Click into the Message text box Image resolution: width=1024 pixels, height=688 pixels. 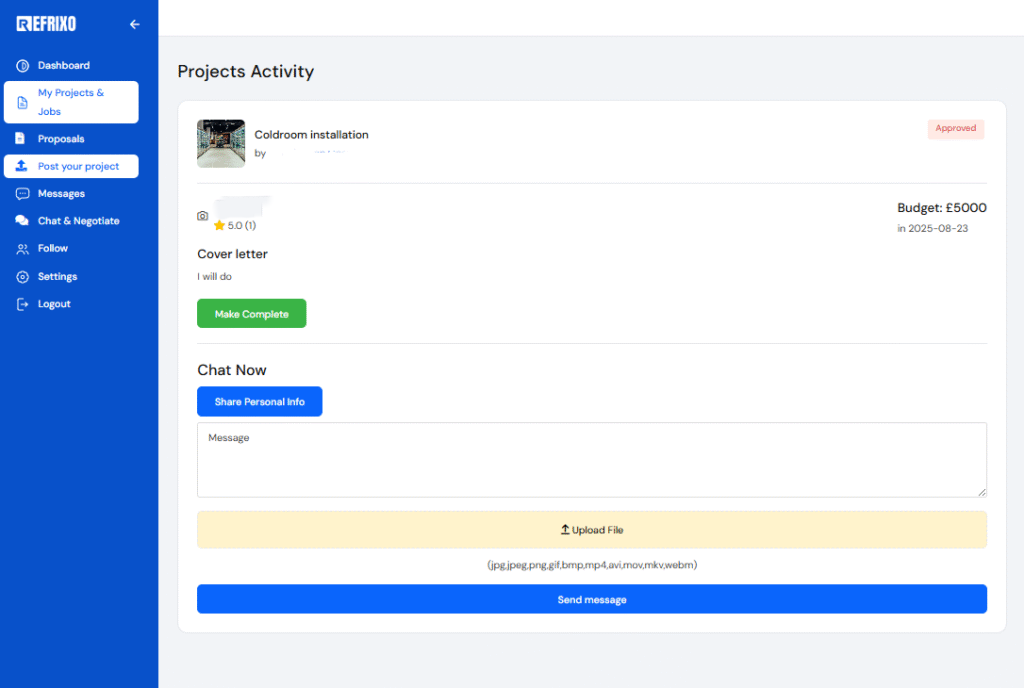pos(591,460)
